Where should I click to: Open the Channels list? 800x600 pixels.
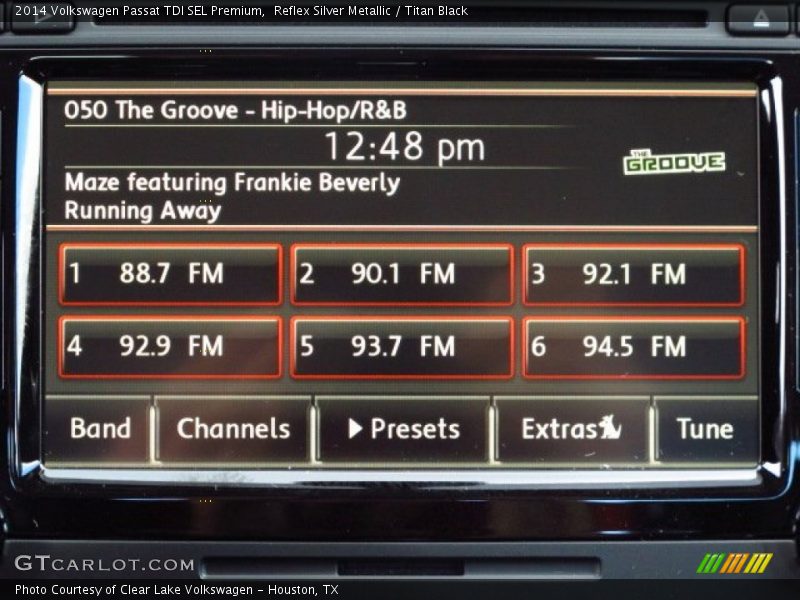pos(234,429)
